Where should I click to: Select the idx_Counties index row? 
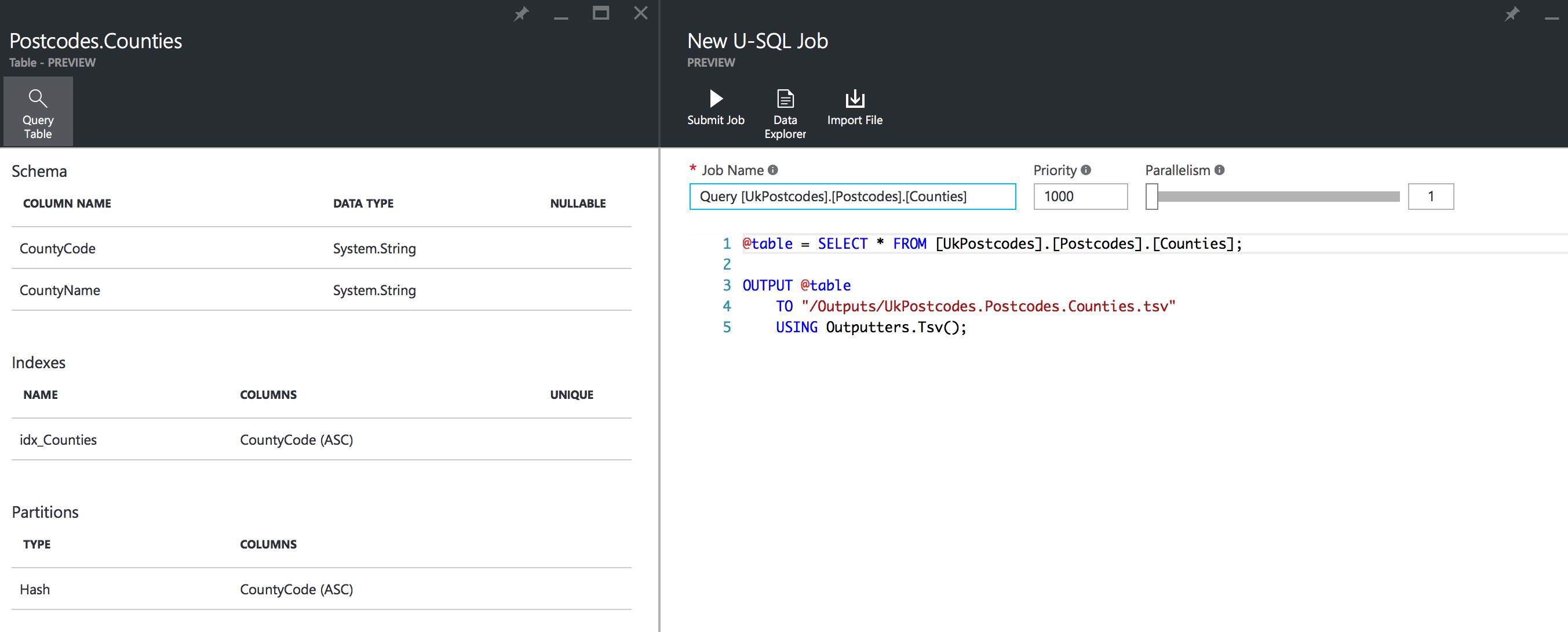pos(321,440)
